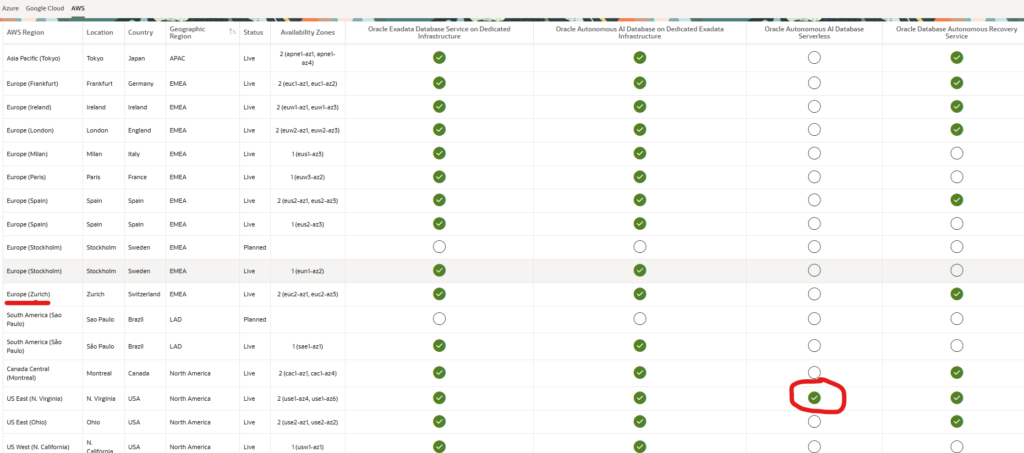
Task: Click Live São Paulo row Exadata Database Service check
Action: tap(439, 345)
